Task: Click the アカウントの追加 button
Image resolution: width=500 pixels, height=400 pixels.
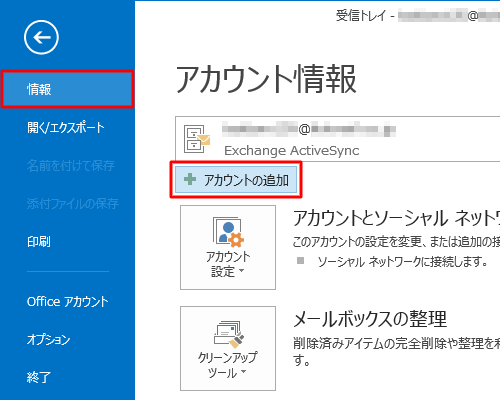Action: 236,180
